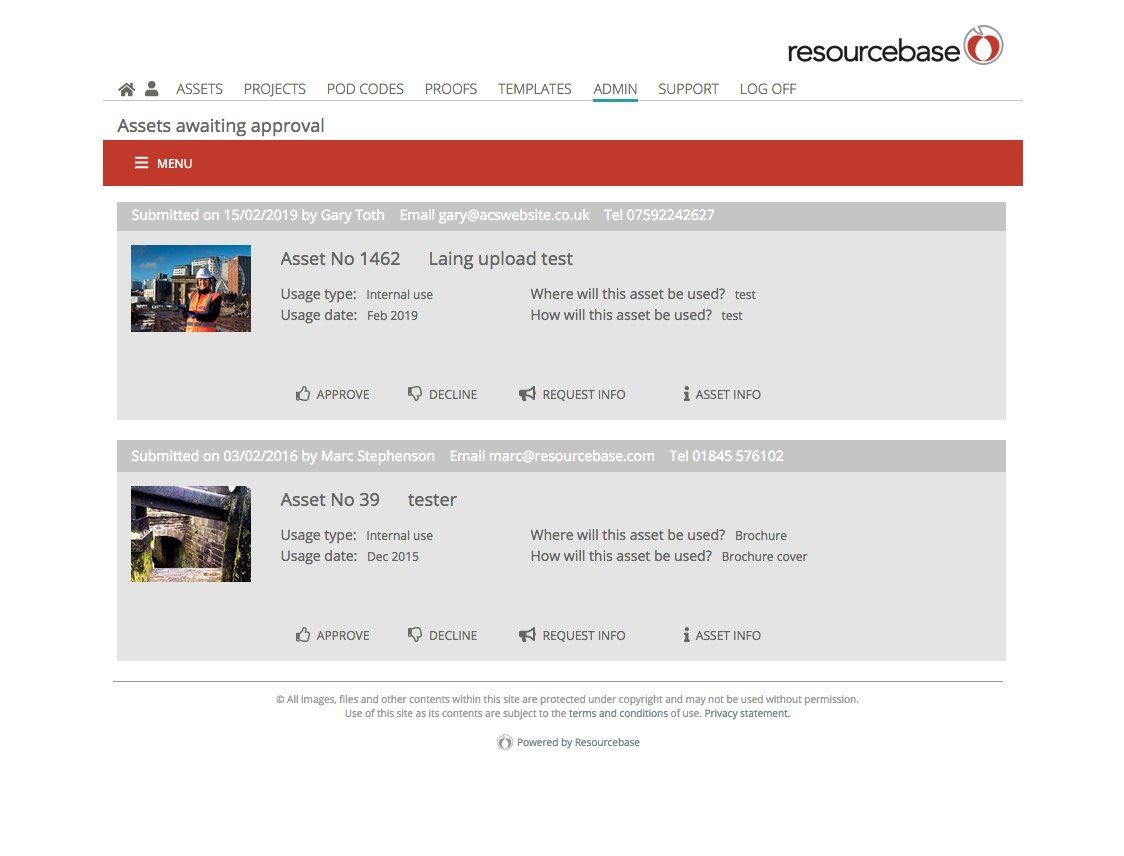Decline Asset No 39 tester
This screenshot has width=1124, height=856.
point(442,635)
